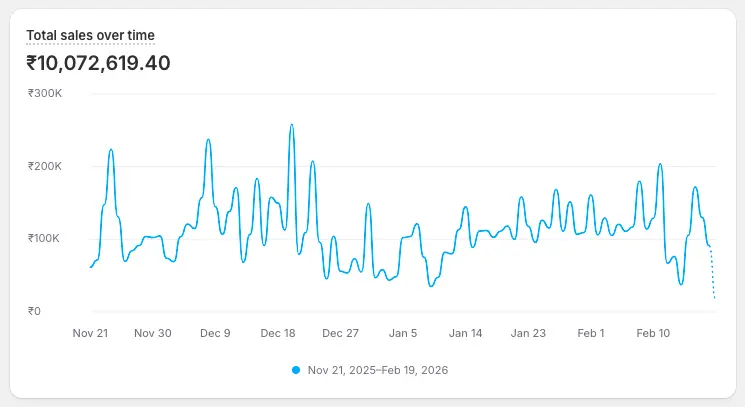The height and width of the screenshot is (407, 745).
Task: Click the "Total sales over time" title
Action: coord(90,36)
